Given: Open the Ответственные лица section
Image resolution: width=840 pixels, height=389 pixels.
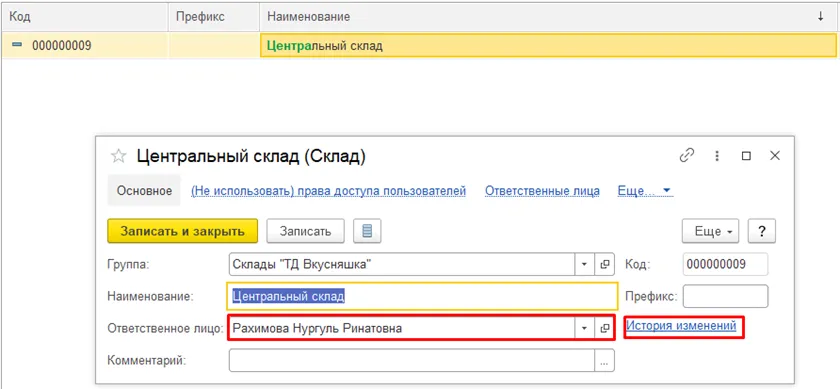Looking at the screenshot, I should [542, 191].
